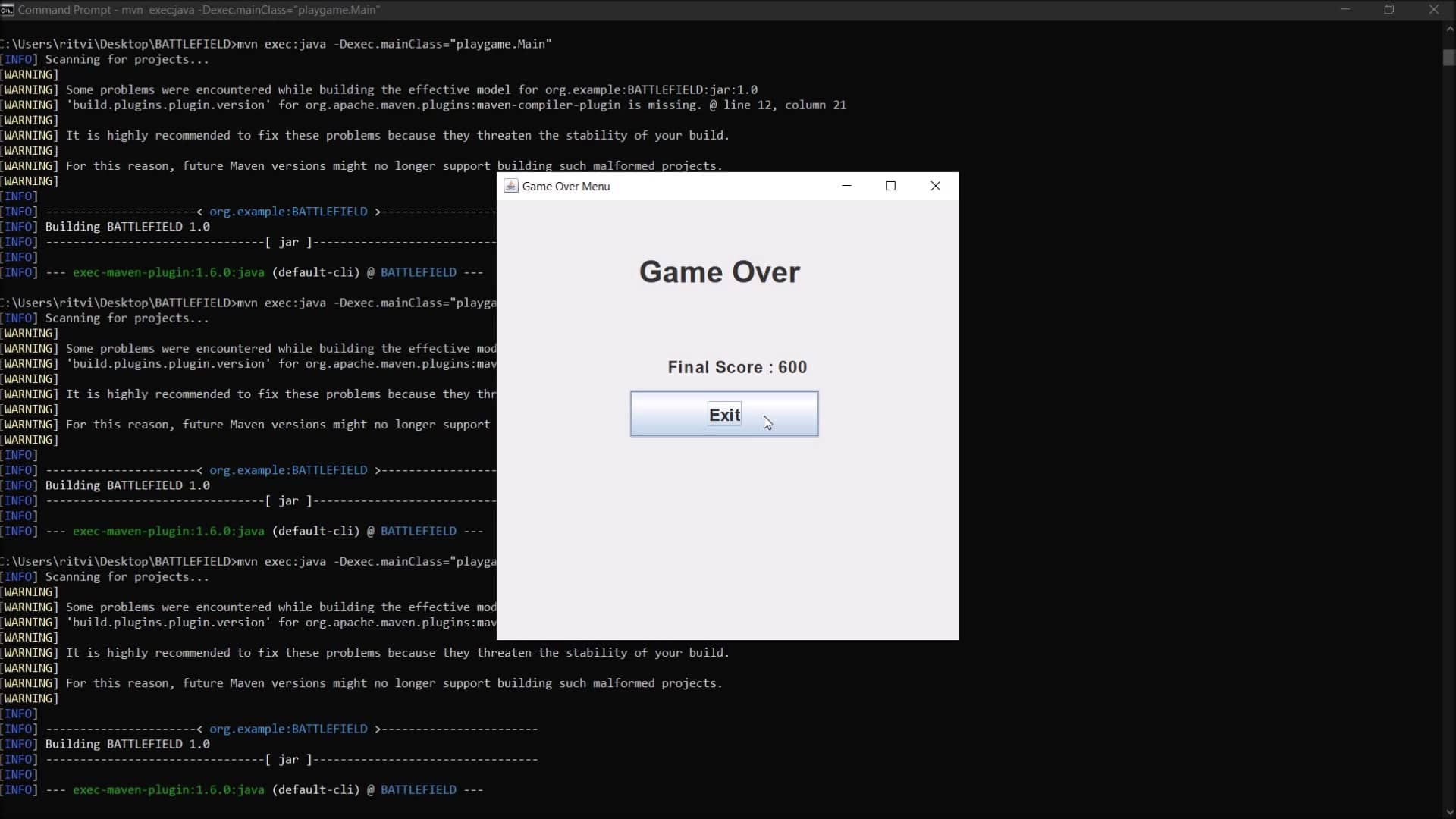Close the Game Over Menu dialog
The width and height of the screenshot is (1456, 819).
pos(936,186)
